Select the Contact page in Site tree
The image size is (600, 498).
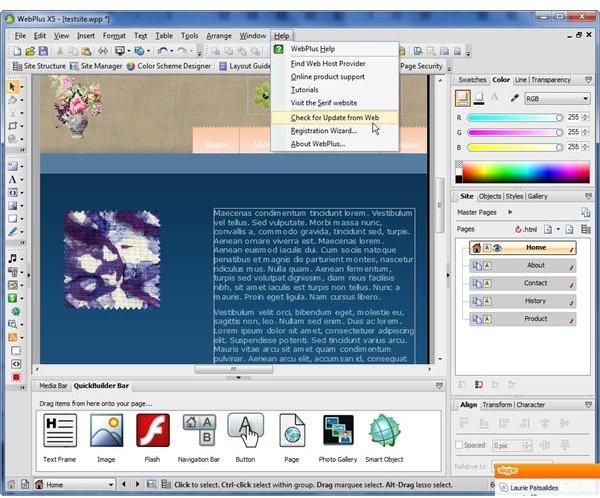[523, 283]
